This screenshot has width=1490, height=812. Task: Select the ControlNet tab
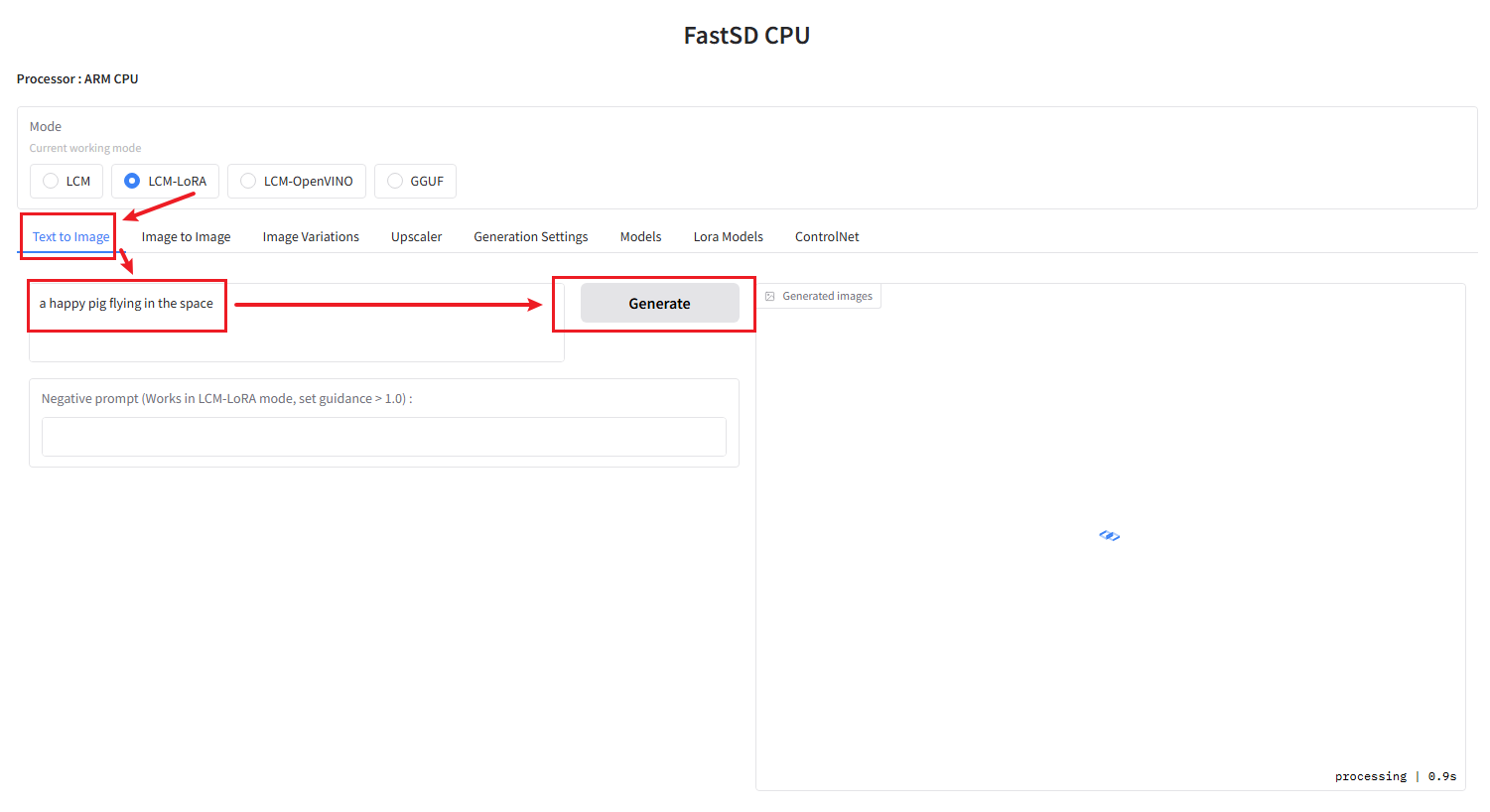tap(827, 236)
